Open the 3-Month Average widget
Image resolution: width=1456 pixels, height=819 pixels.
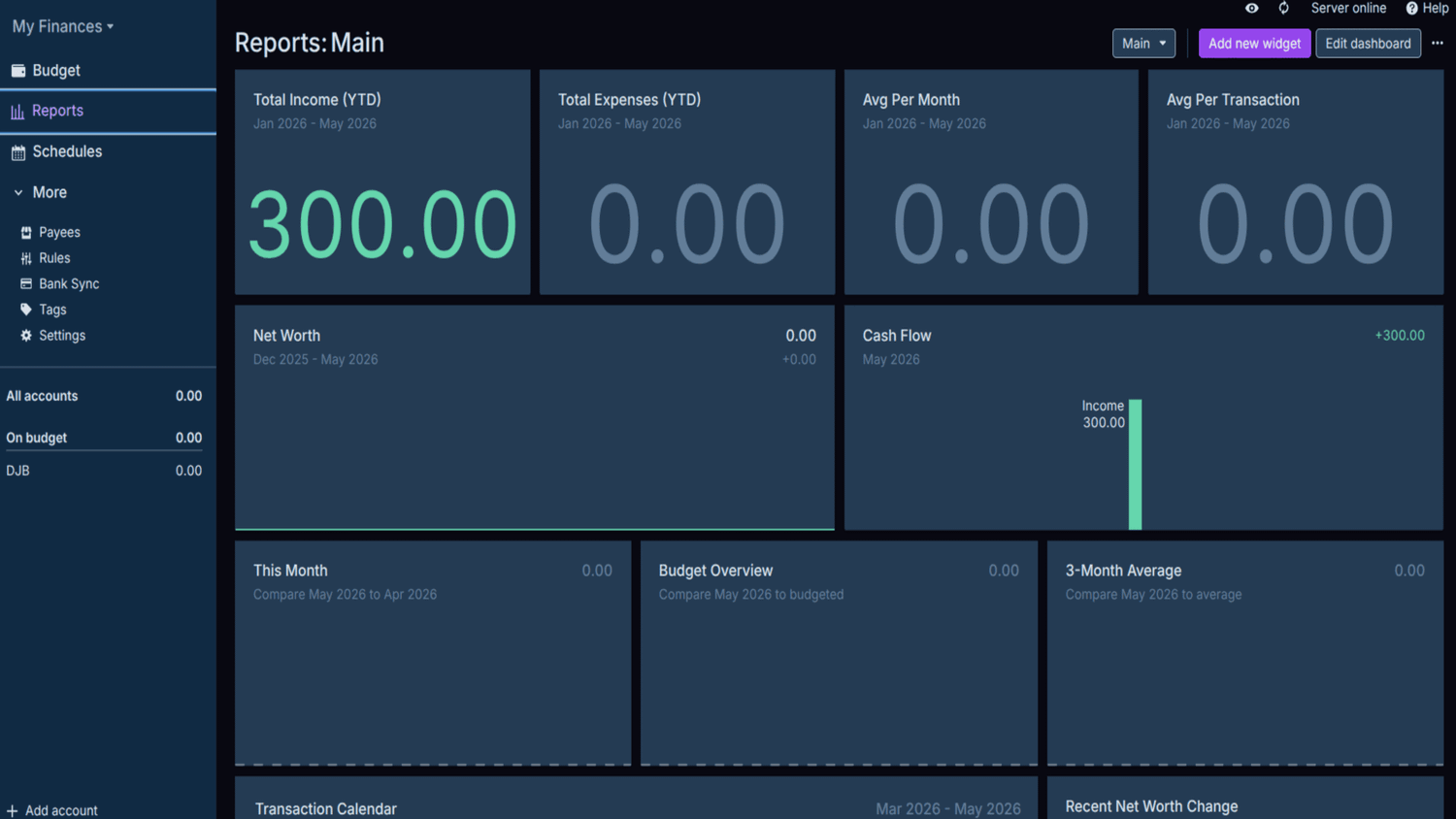click(x=1245, y=653)
